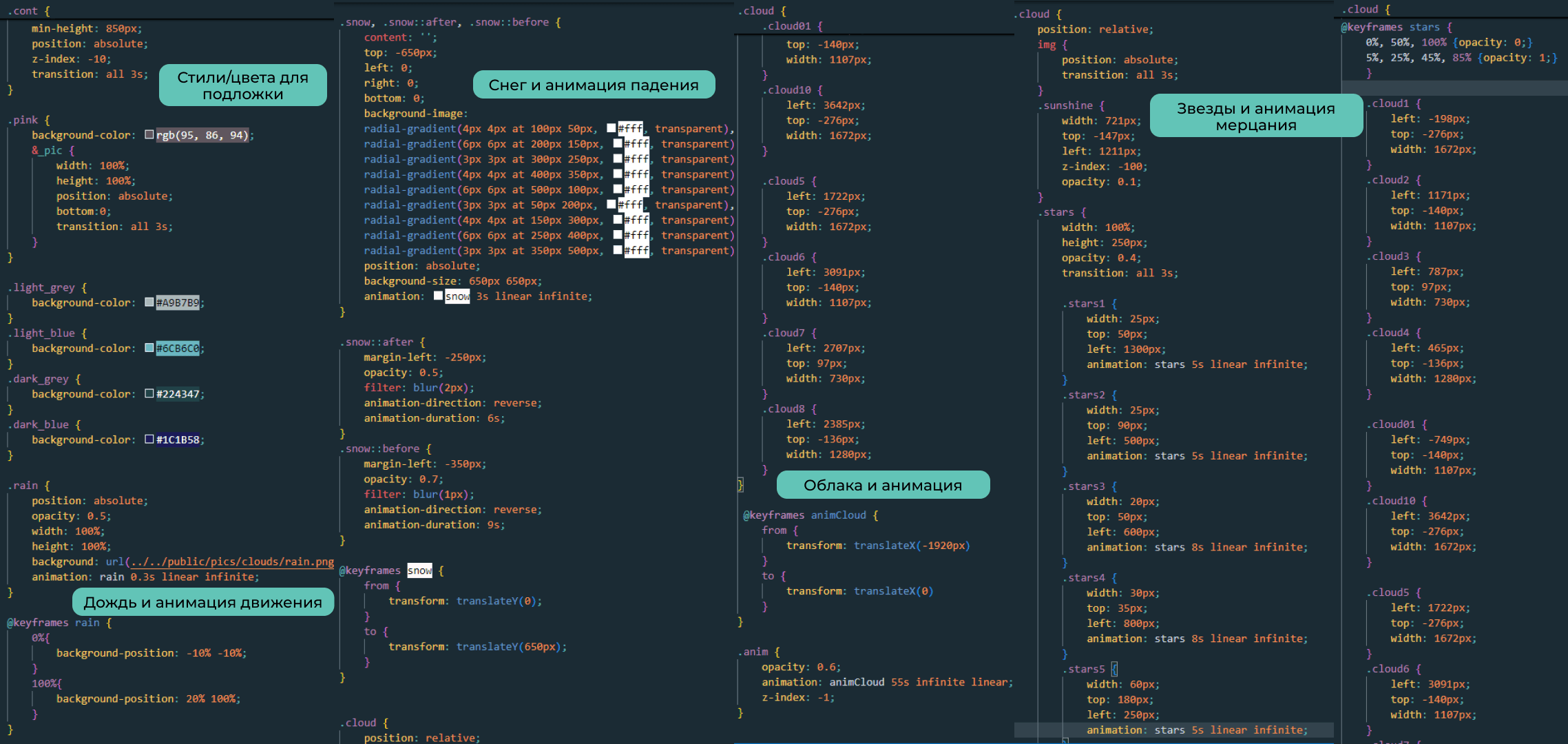
Task: Click 'transform: translateX(0)' line
Action: coord(860,591)
